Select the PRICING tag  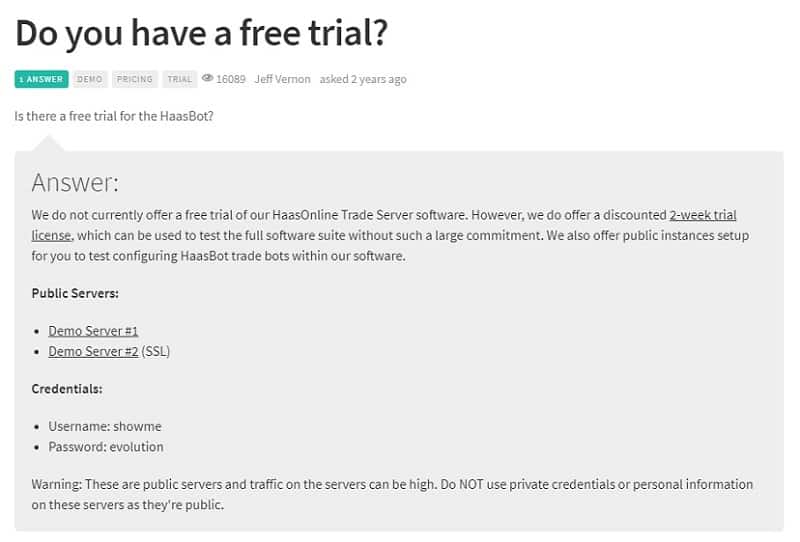(135, 79)
